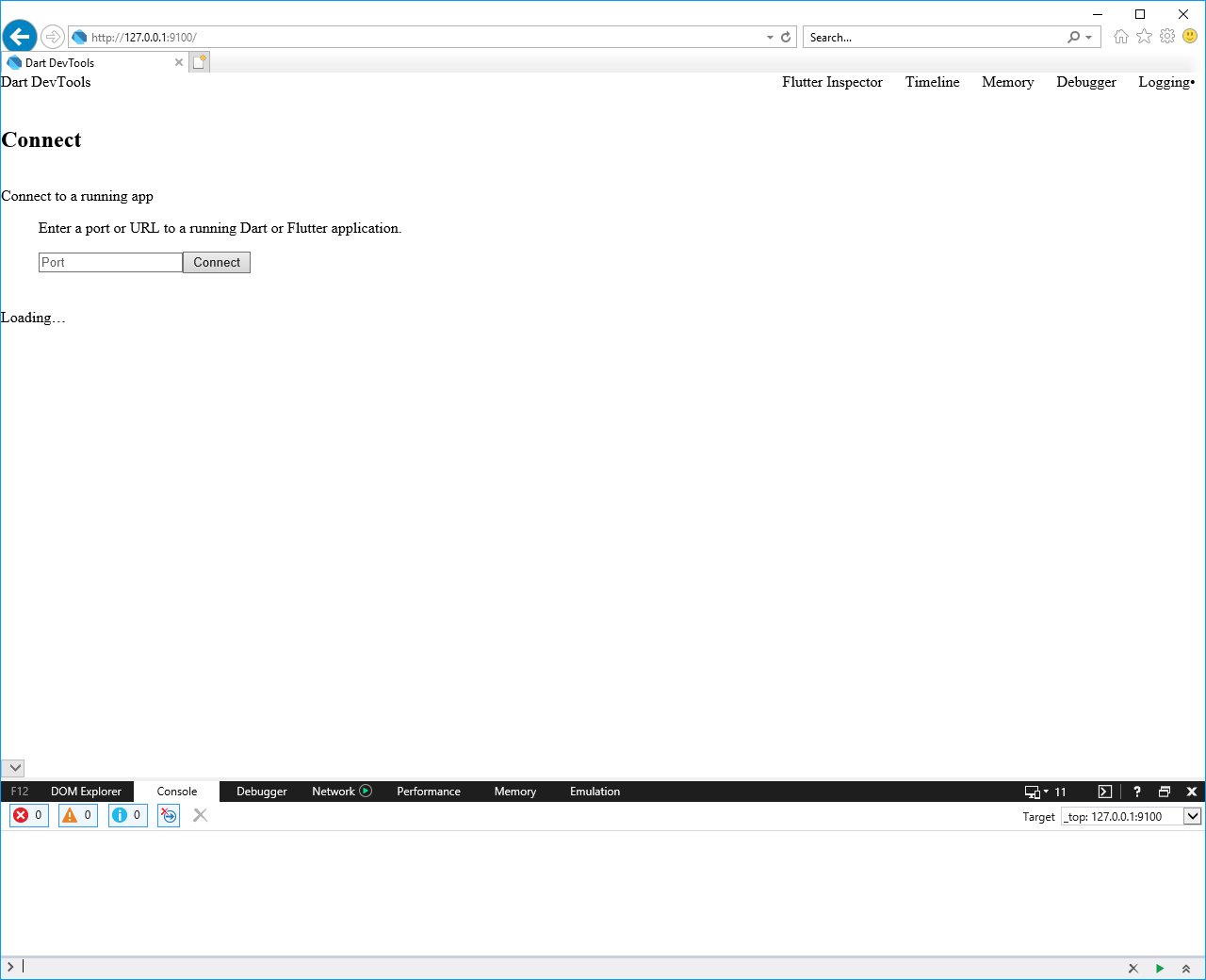This screenshot has width=1206, height=980.
Task: Open the Target _top dropdown
Action: [1193, 816]
